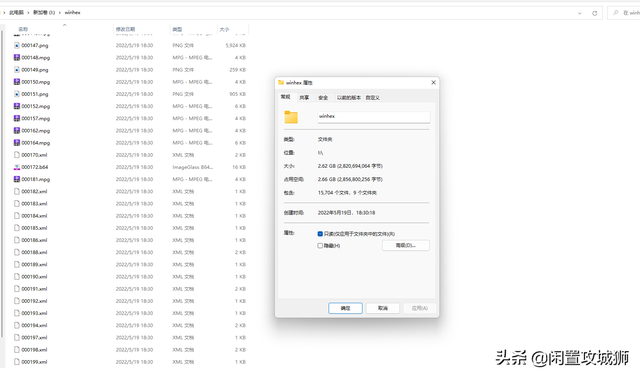Click the 000157.mpg video file icon
Viewport: 640px width, 377px height.
(x=17, y=118)
